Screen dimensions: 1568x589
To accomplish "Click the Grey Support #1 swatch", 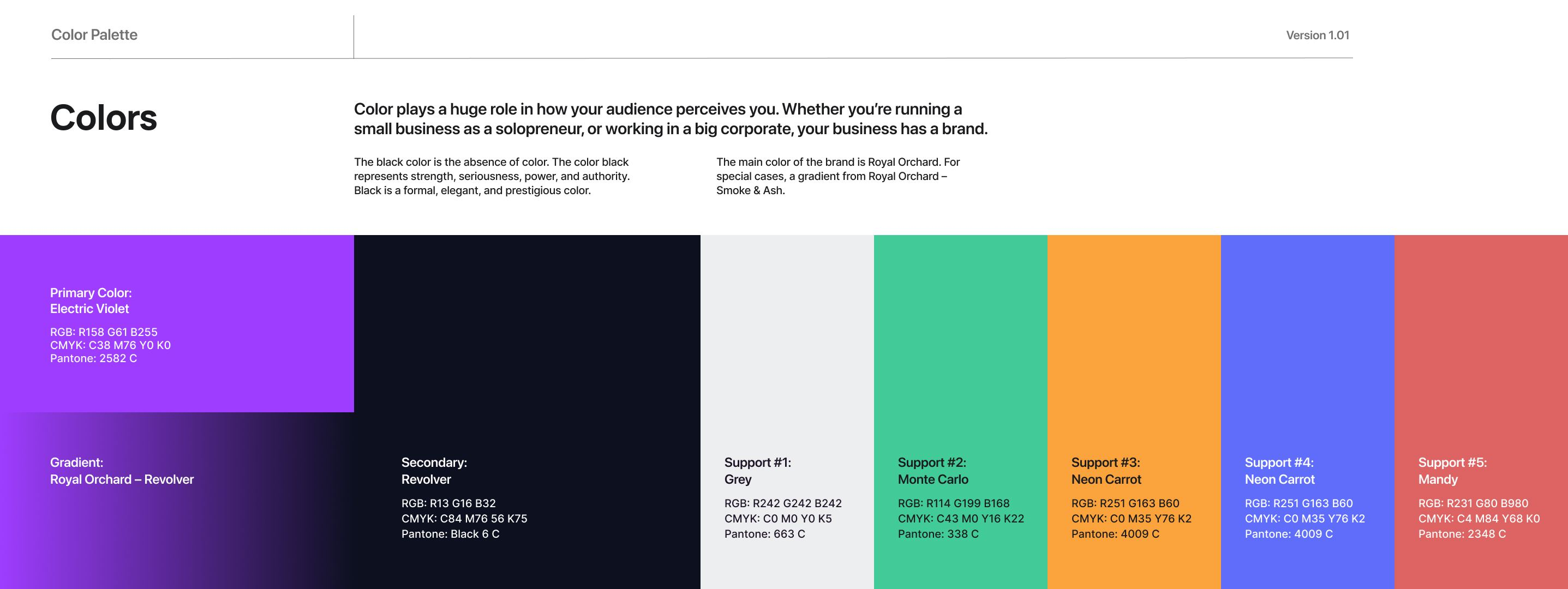I will click(787, 412).
